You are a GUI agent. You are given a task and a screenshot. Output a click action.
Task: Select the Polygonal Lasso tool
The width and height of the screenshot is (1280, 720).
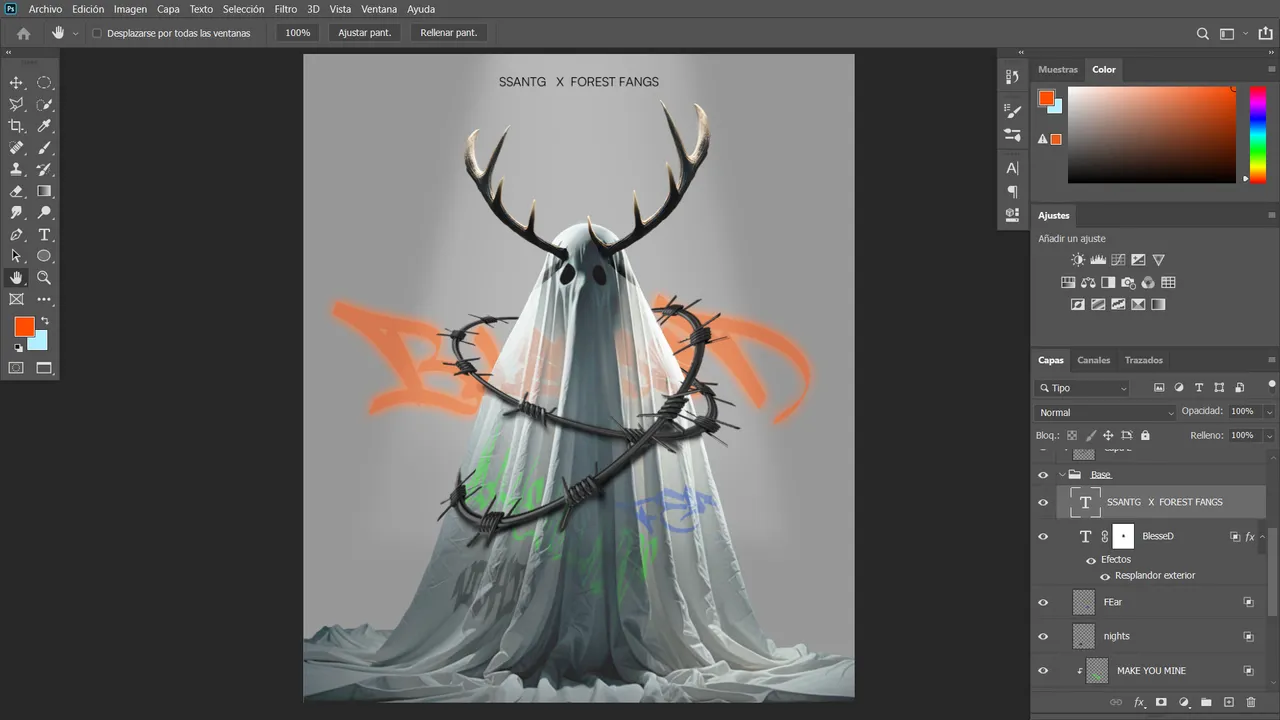click(x=16, y=104)
